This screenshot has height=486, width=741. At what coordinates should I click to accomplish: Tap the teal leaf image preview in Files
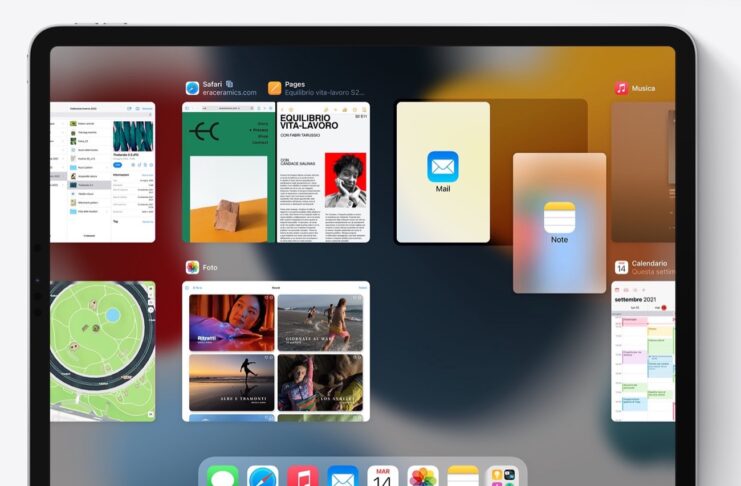pos(133,136)
